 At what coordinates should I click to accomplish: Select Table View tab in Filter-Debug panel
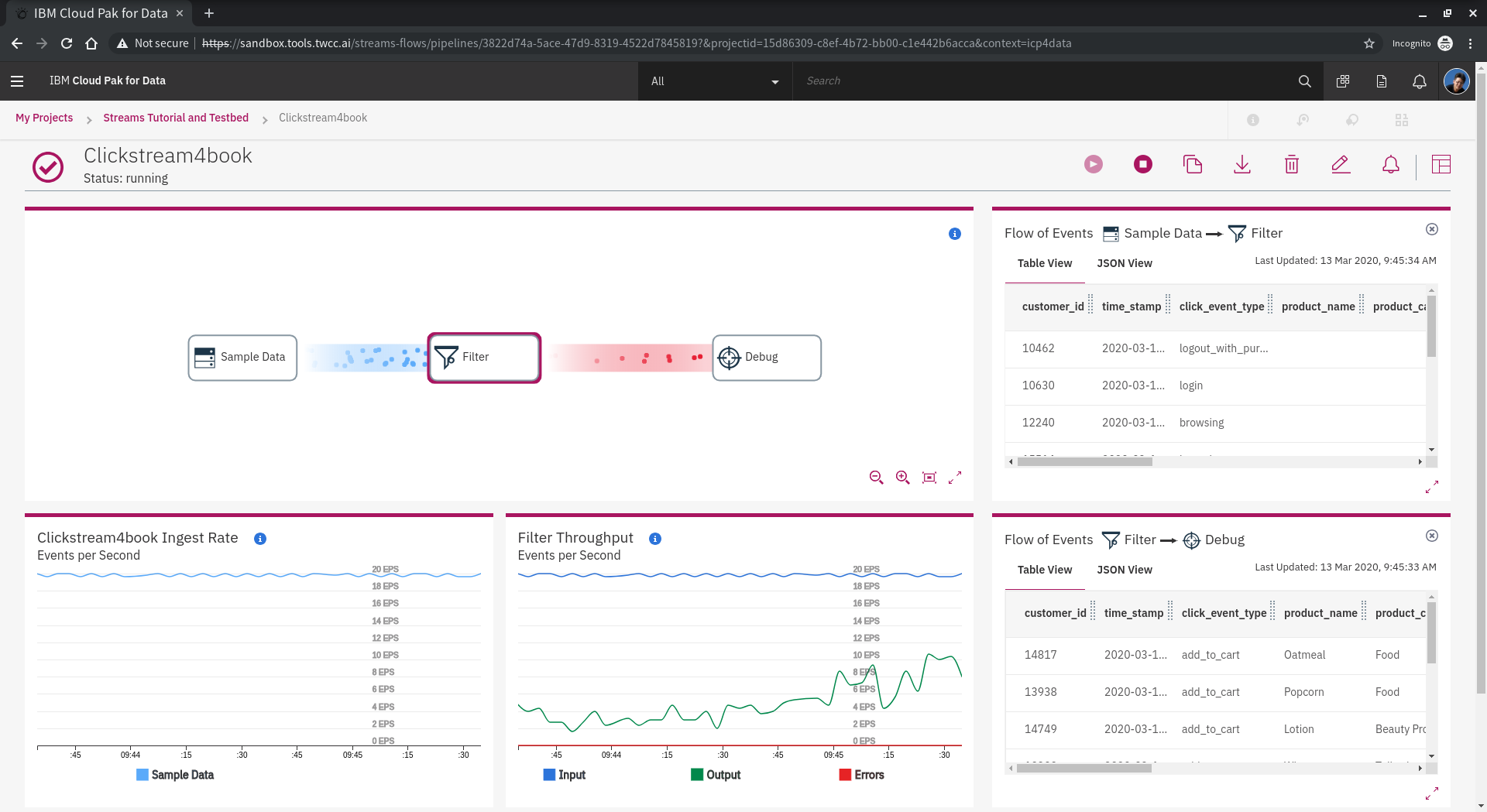pos(1045,570)
